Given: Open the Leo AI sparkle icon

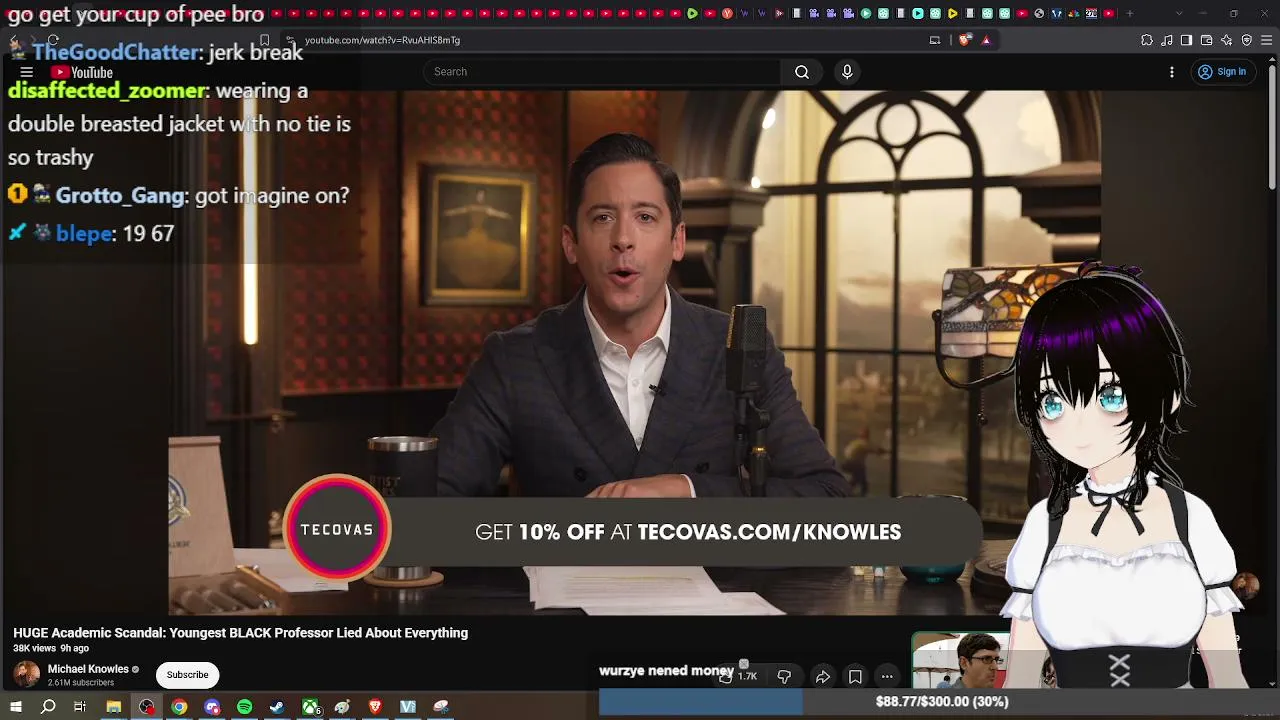Looking at the screenshot, I should pos(1227,40).
